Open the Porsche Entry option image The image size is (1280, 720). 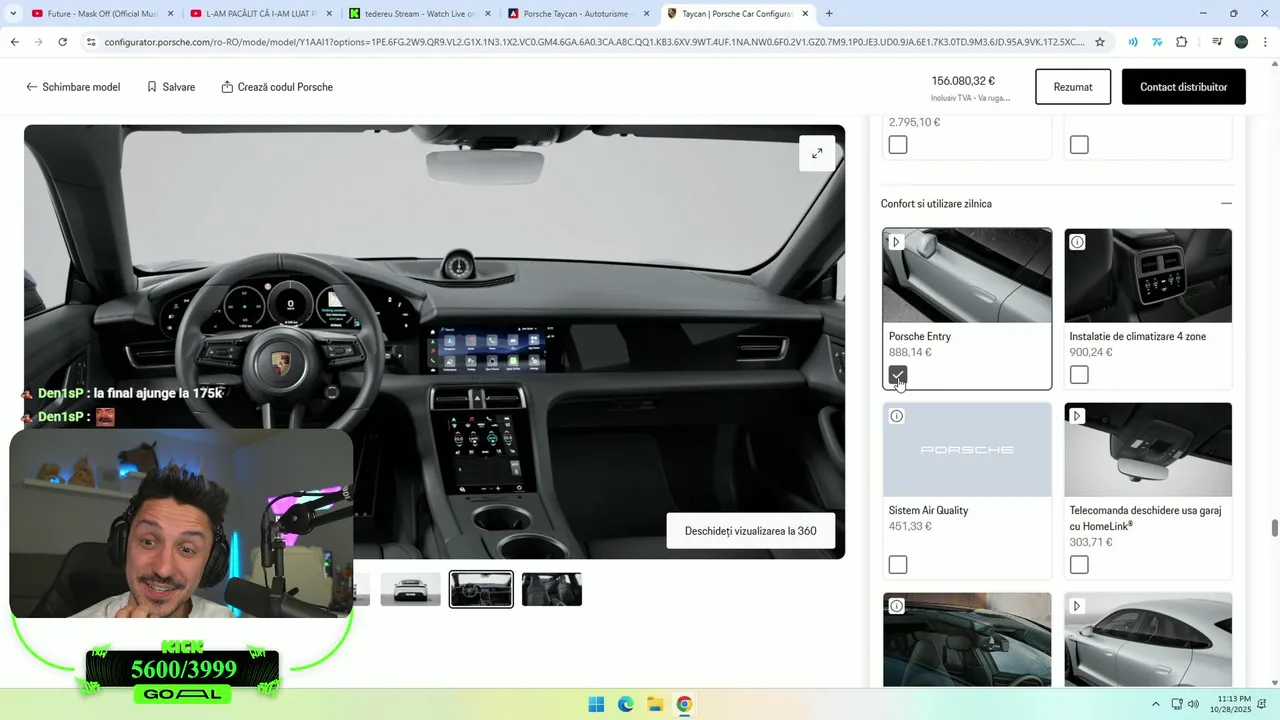967,276
